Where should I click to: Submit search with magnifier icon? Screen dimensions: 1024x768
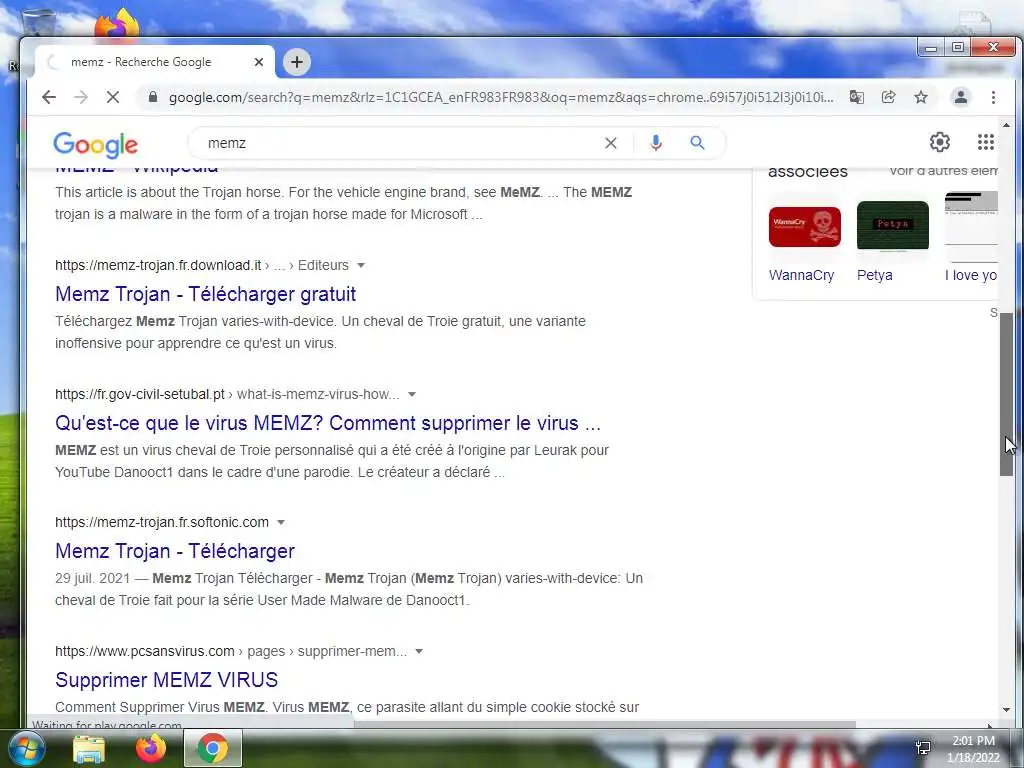tap(697, 142)
